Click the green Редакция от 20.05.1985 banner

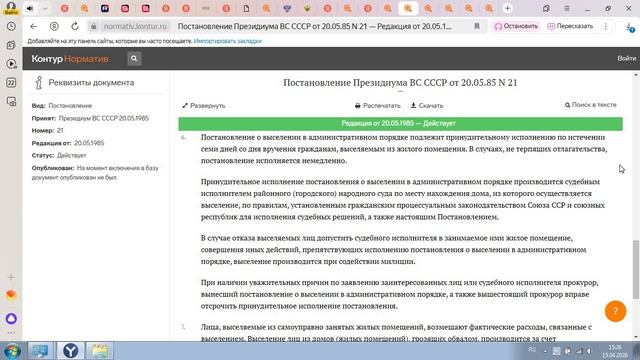pyautogui.click(x=400, y=124)
